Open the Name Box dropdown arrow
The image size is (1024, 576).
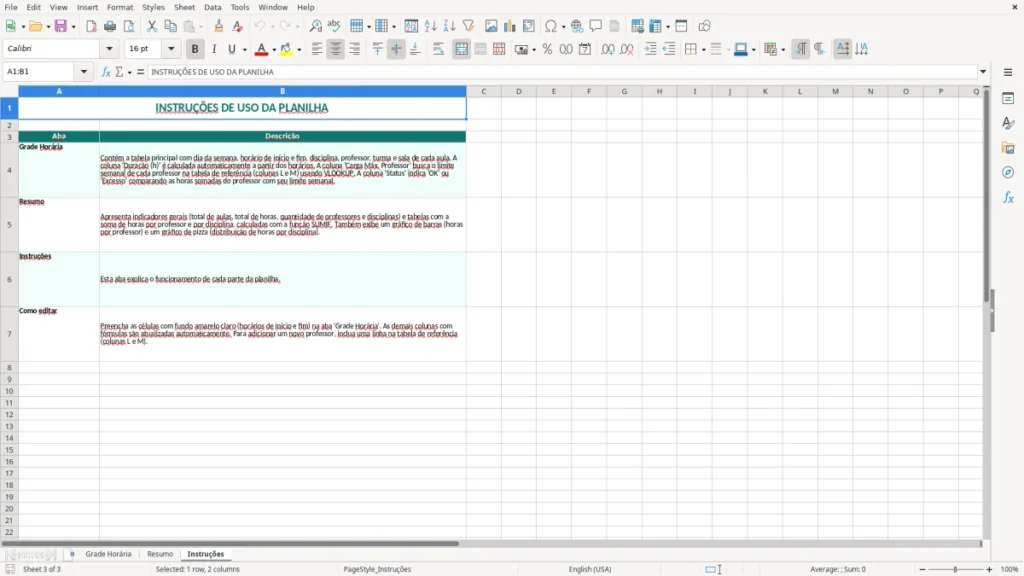point(84,72)
